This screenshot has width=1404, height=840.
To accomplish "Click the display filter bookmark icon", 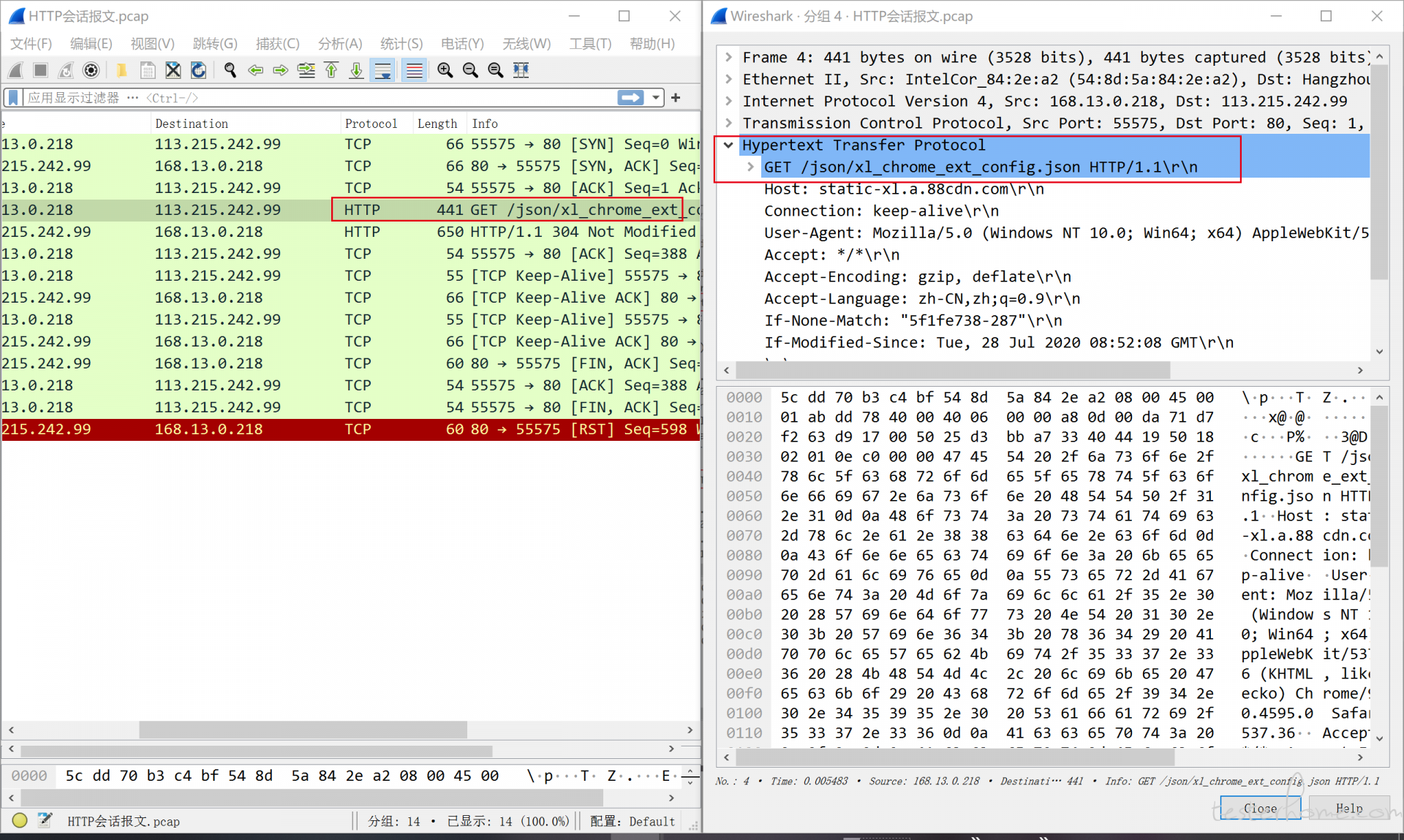I will click(x=13, y=97).
